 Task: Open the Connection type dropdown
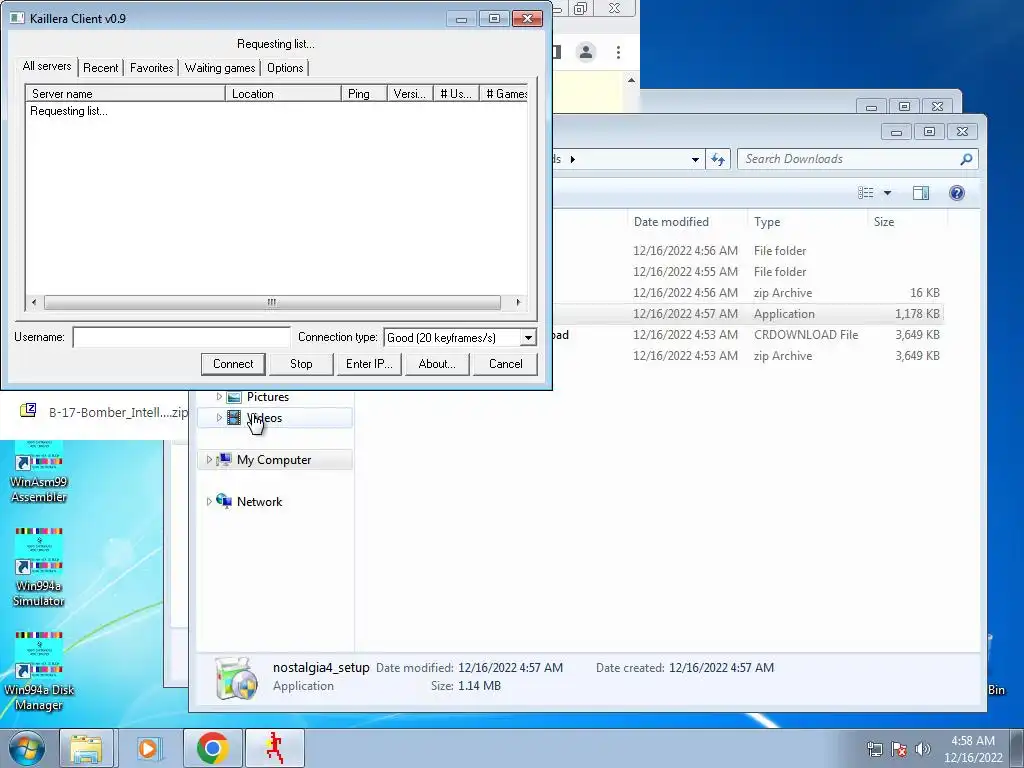click(528, 338)
